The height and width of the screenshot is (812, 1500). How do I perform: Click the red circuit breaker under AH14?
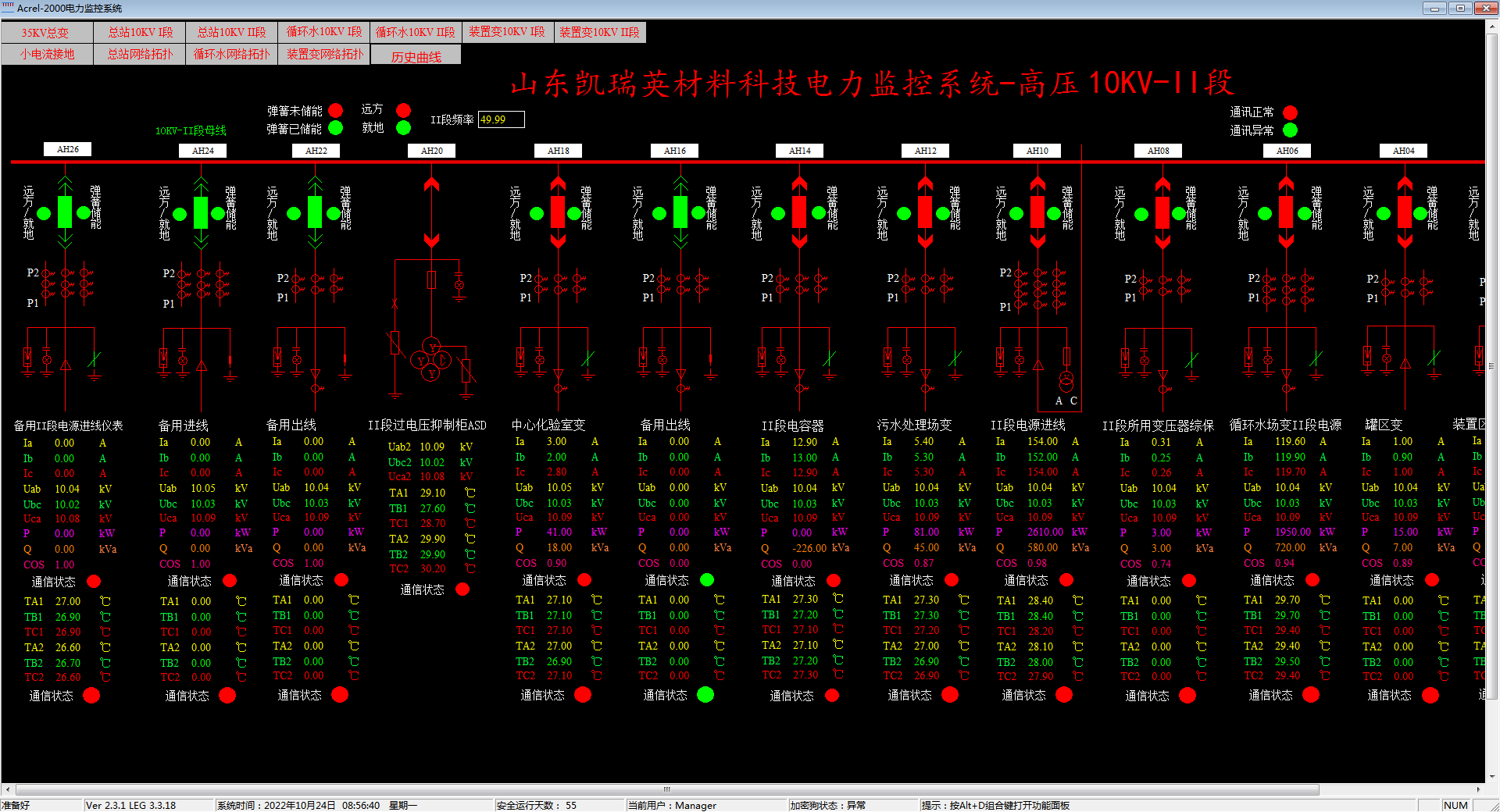799,212
